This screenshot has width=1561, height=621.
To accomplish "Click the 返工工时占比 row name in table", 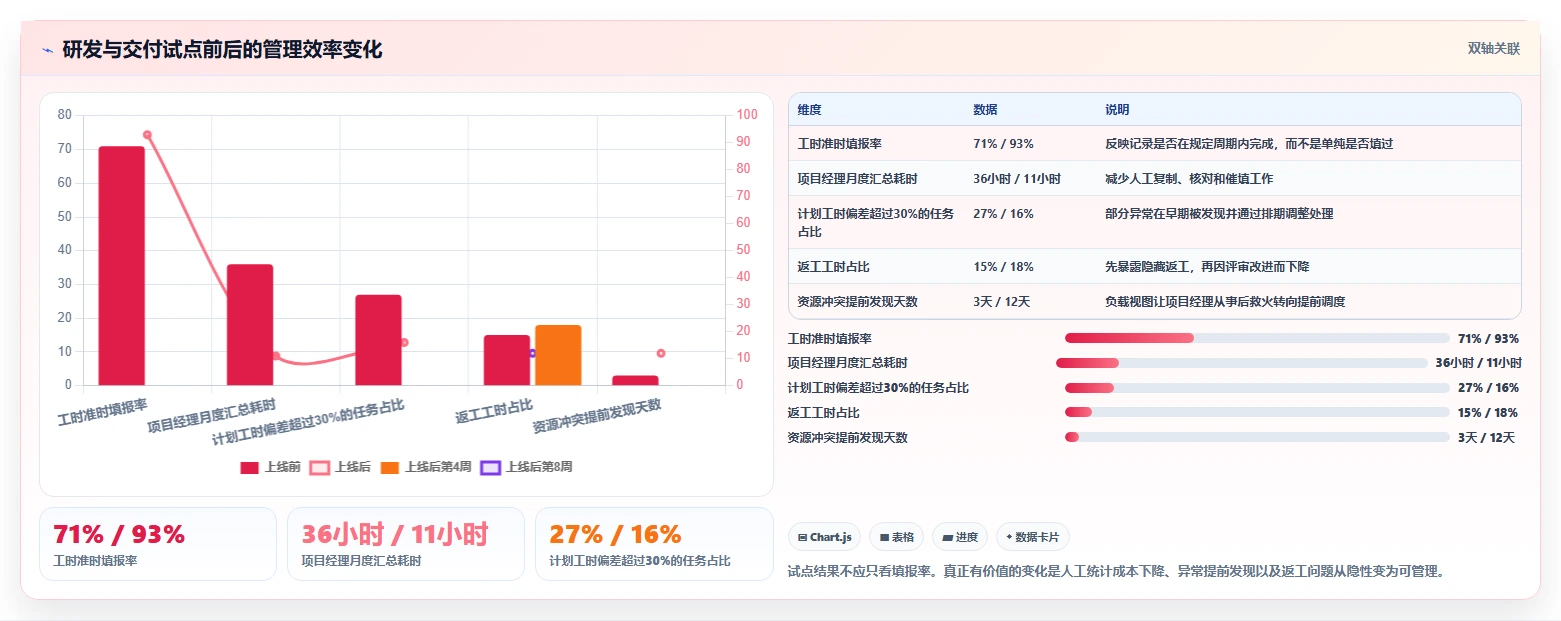I will (x=833, y=267).
